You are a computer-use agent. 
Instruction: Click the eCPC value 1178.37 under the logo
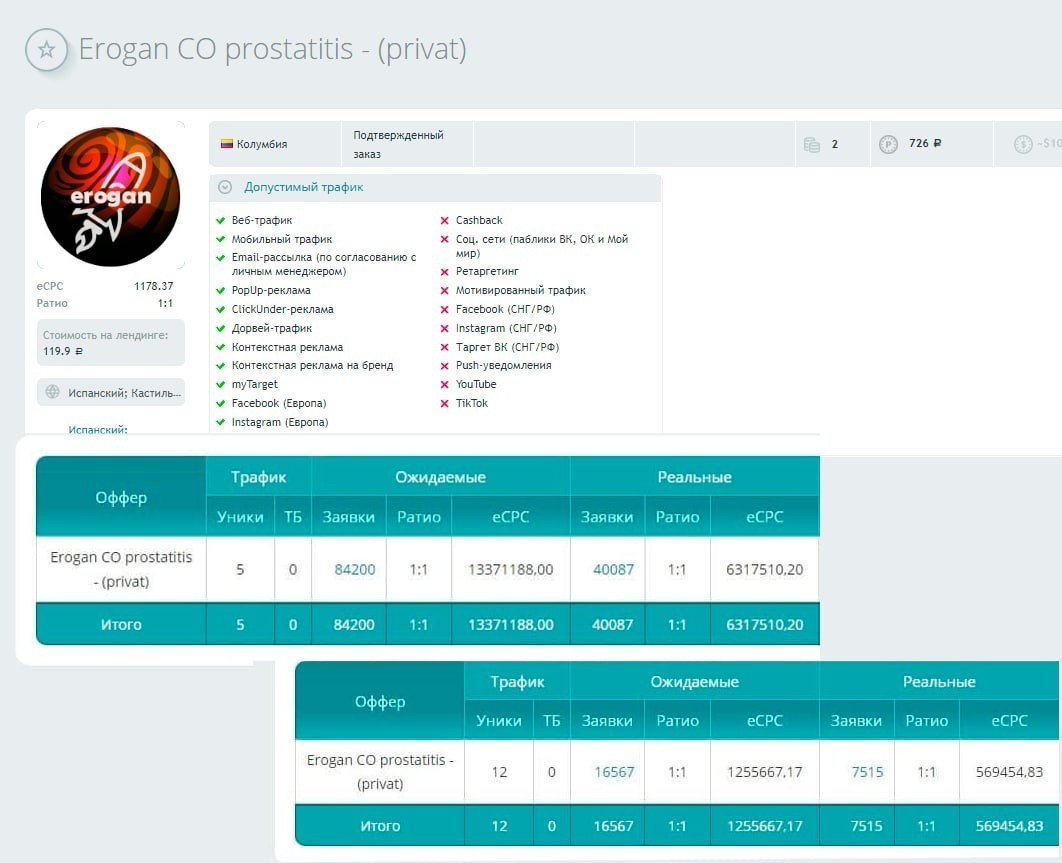coord(154,286)
